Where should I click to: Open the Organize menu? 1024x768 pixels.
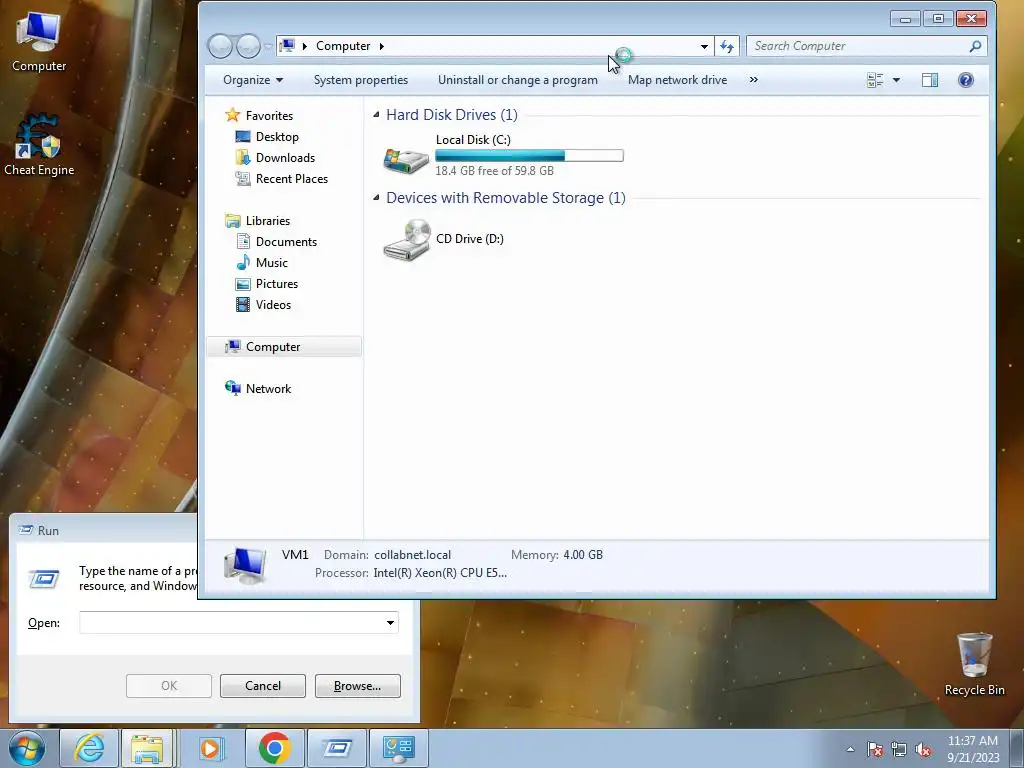(253, 80)
